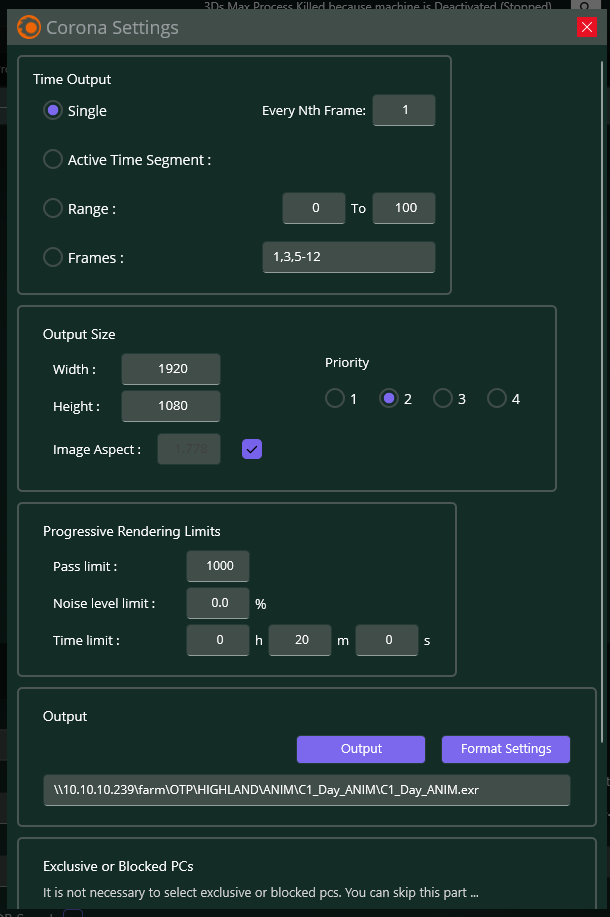This screenshot has height=917, width=610.
Task: Click the Corona logo icon in title bar
Action: [29, 27]
